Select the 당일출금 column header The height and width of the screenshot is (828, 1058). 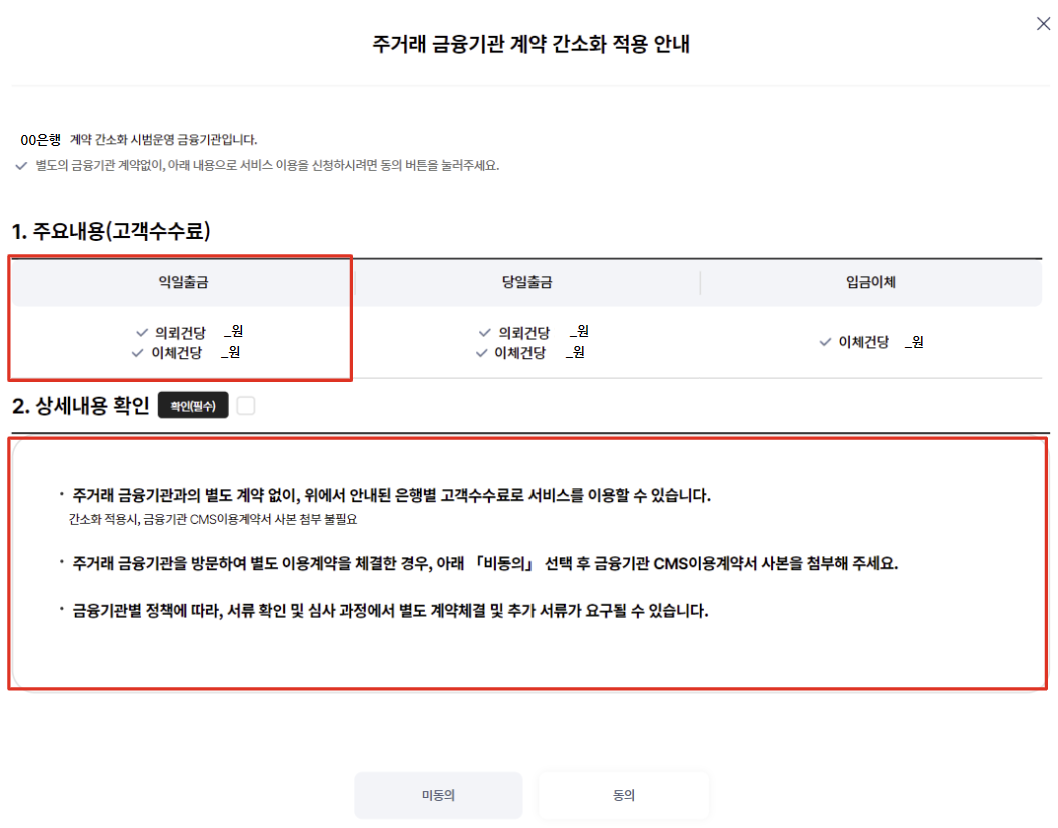click(x=527, y=282)
